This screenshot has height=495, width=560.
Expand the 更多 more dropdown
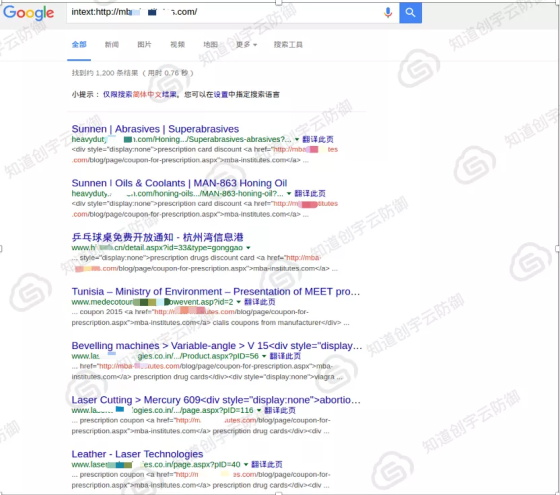(246, 45)
